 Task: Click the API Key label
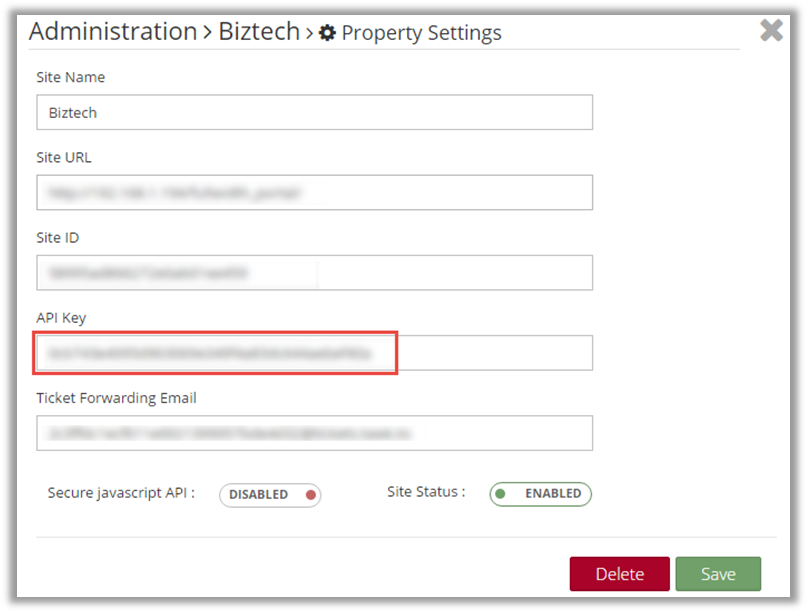(62, 318)
